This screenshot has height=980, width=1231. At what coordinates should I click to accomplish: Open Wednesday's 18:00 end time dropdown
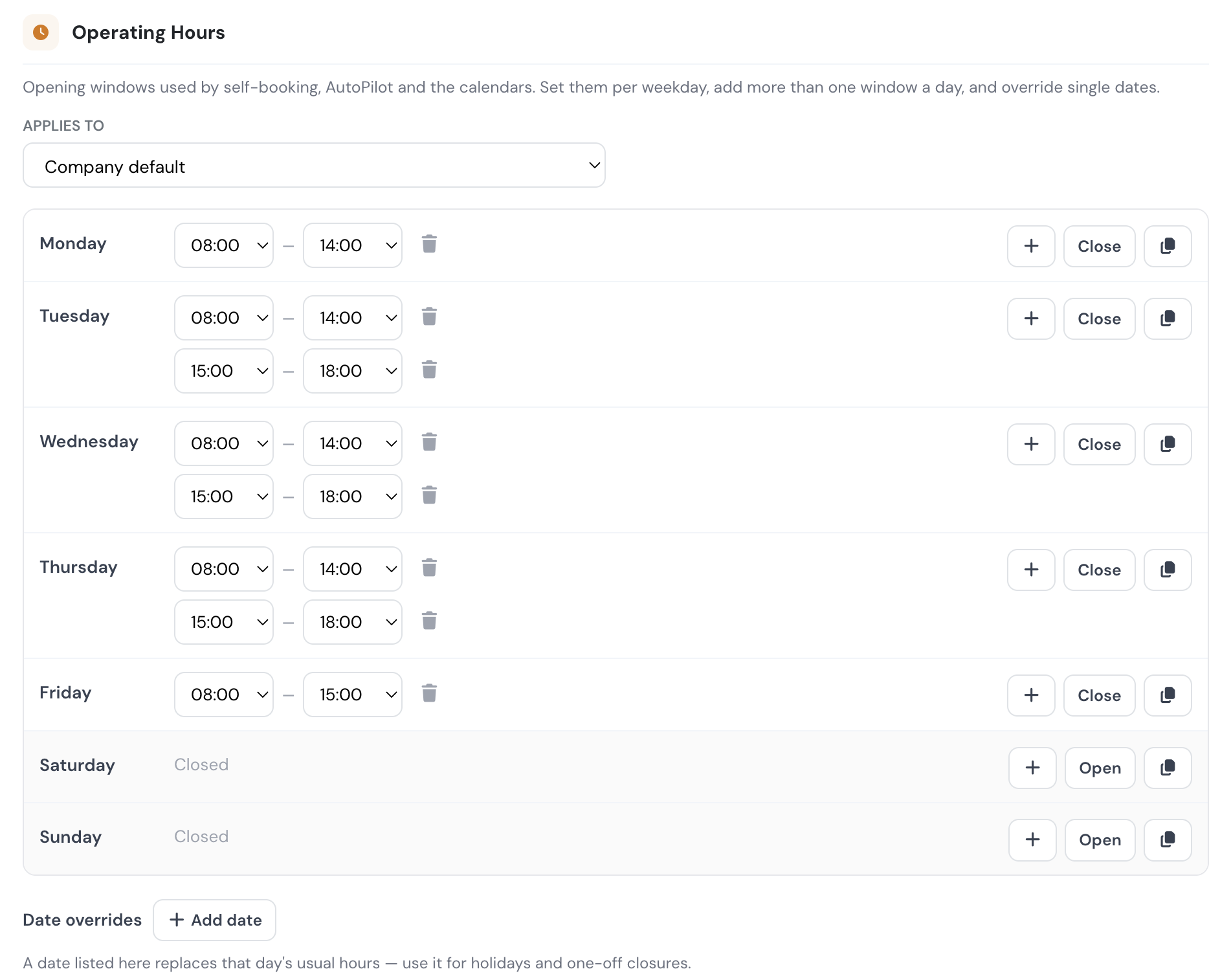[x=353, y=496]
